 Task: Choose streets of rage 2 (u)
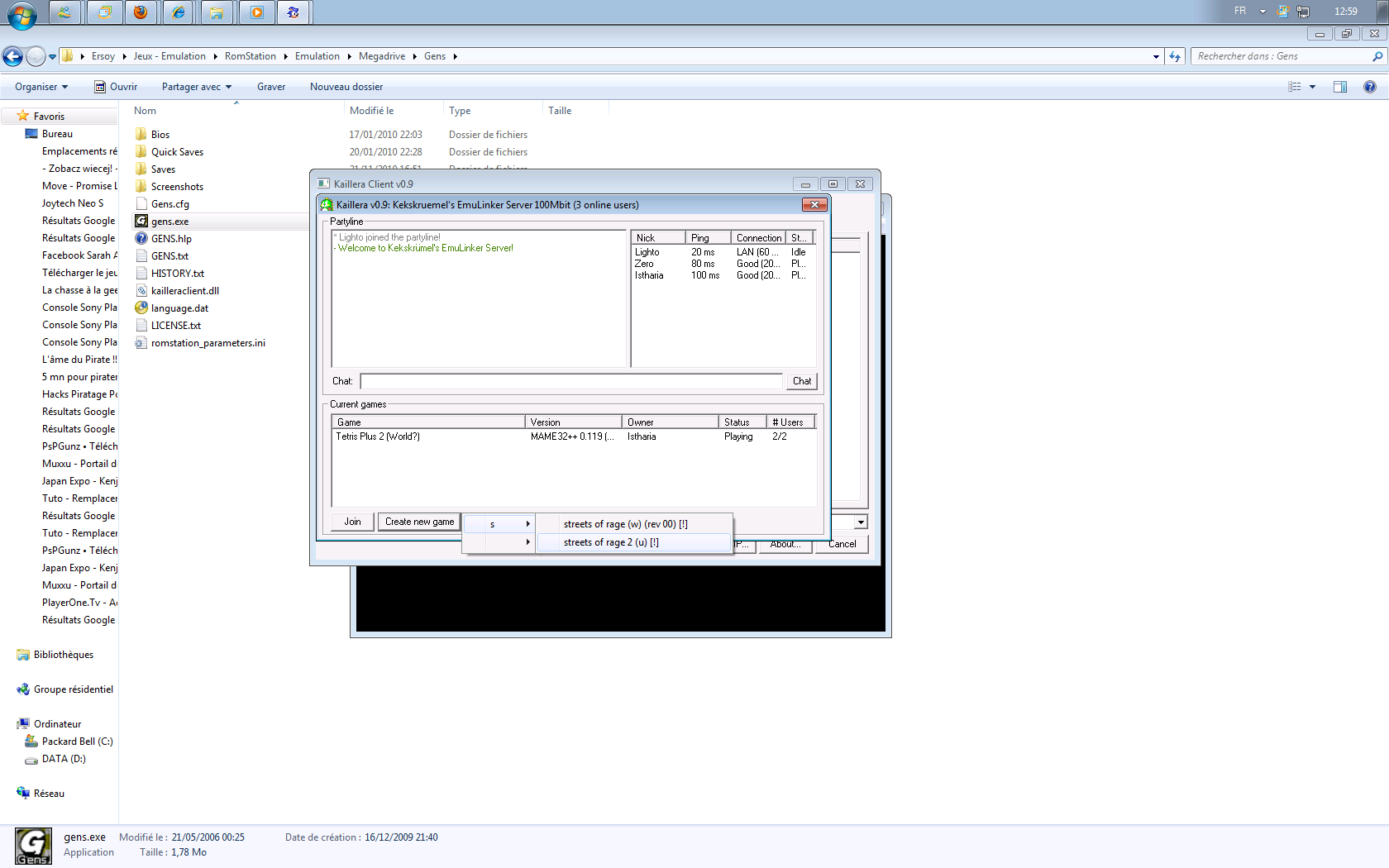[x=634, y=542]
